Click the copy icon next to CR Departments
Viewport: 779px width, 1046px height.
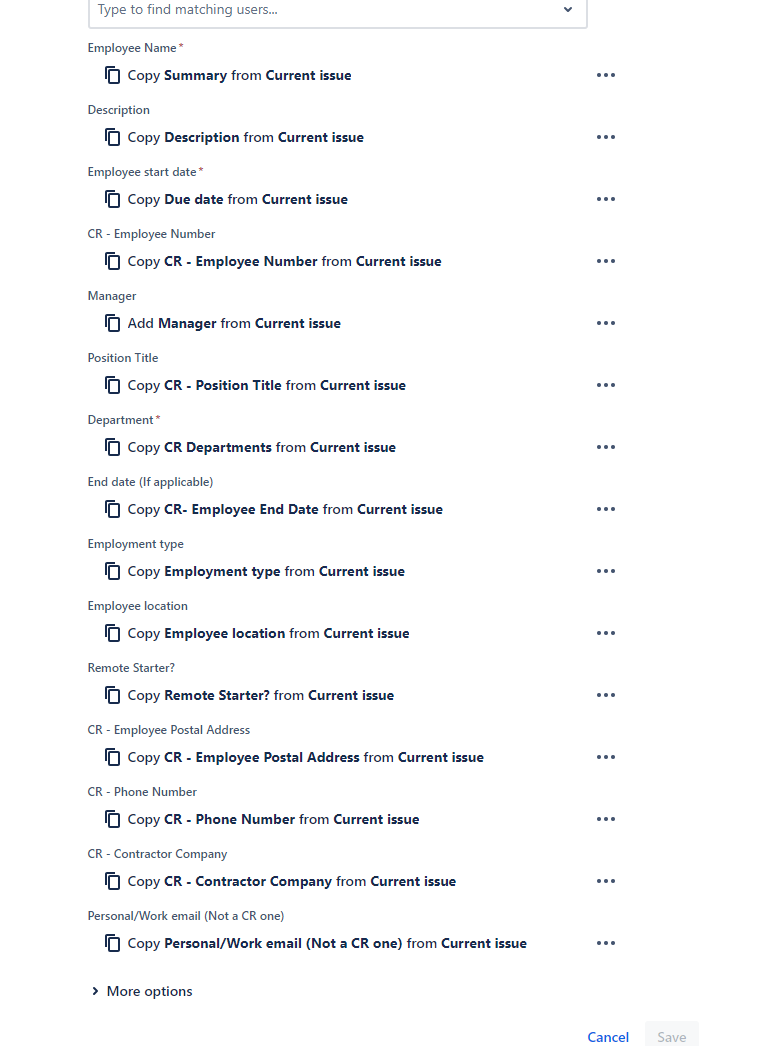[x=112, y=447]
